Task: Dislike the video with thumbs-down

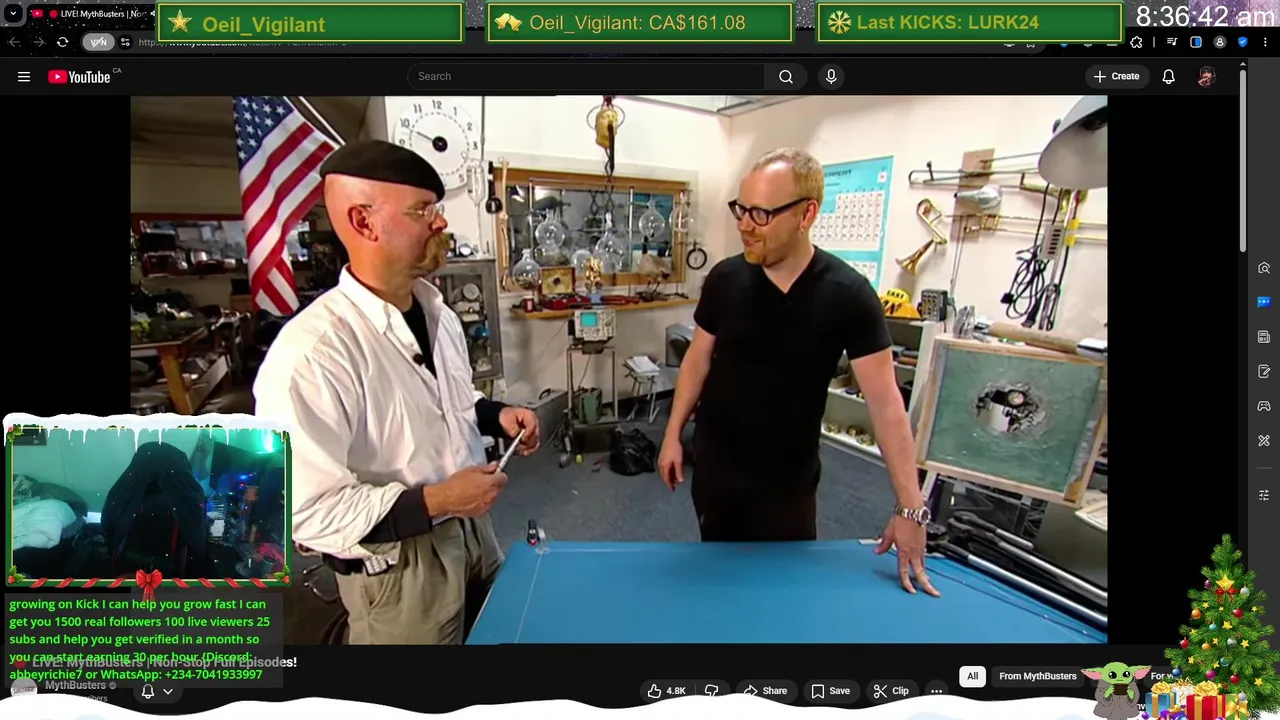Action: click(712, 691)
